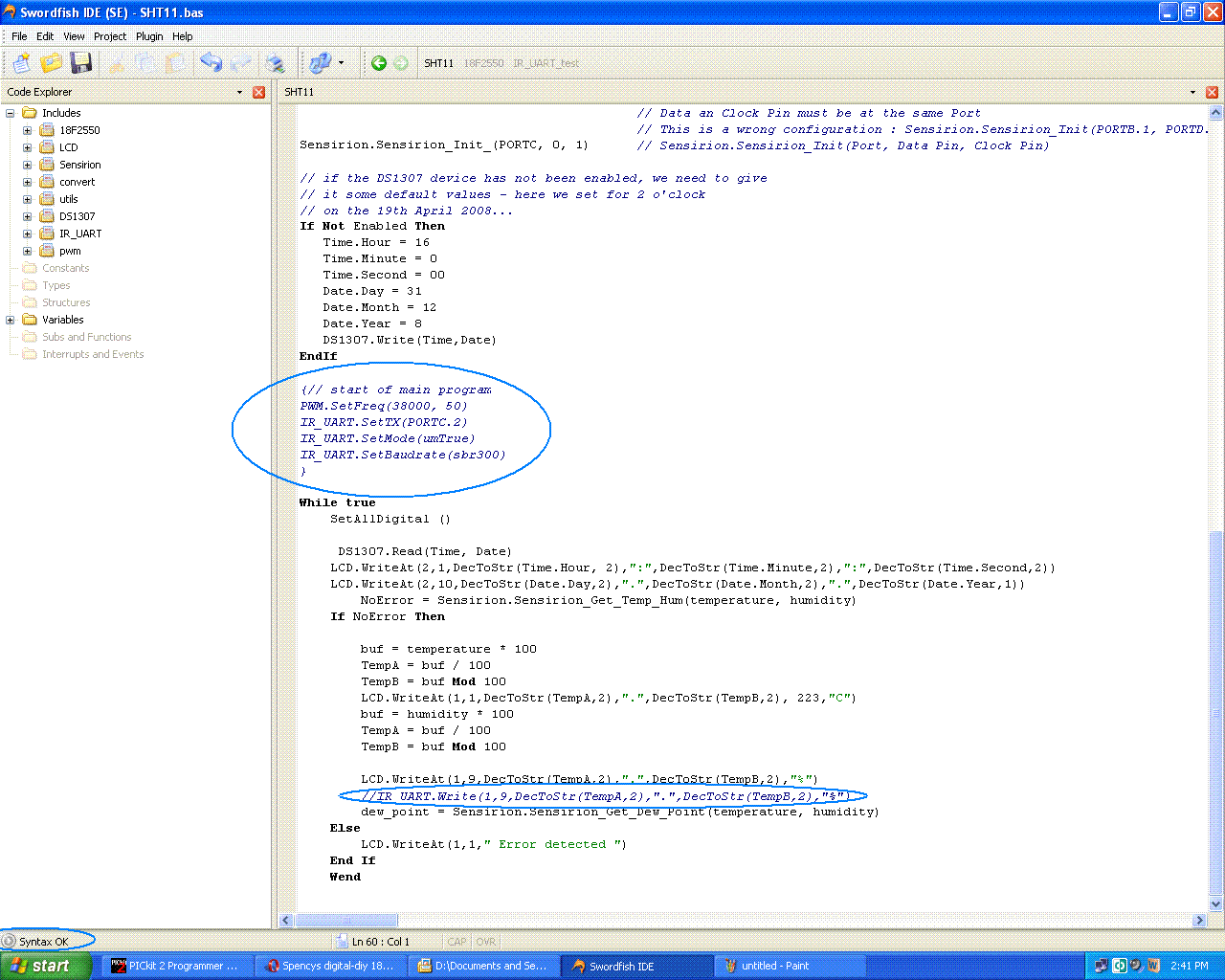Open the Windows start button

pos(46,966)
